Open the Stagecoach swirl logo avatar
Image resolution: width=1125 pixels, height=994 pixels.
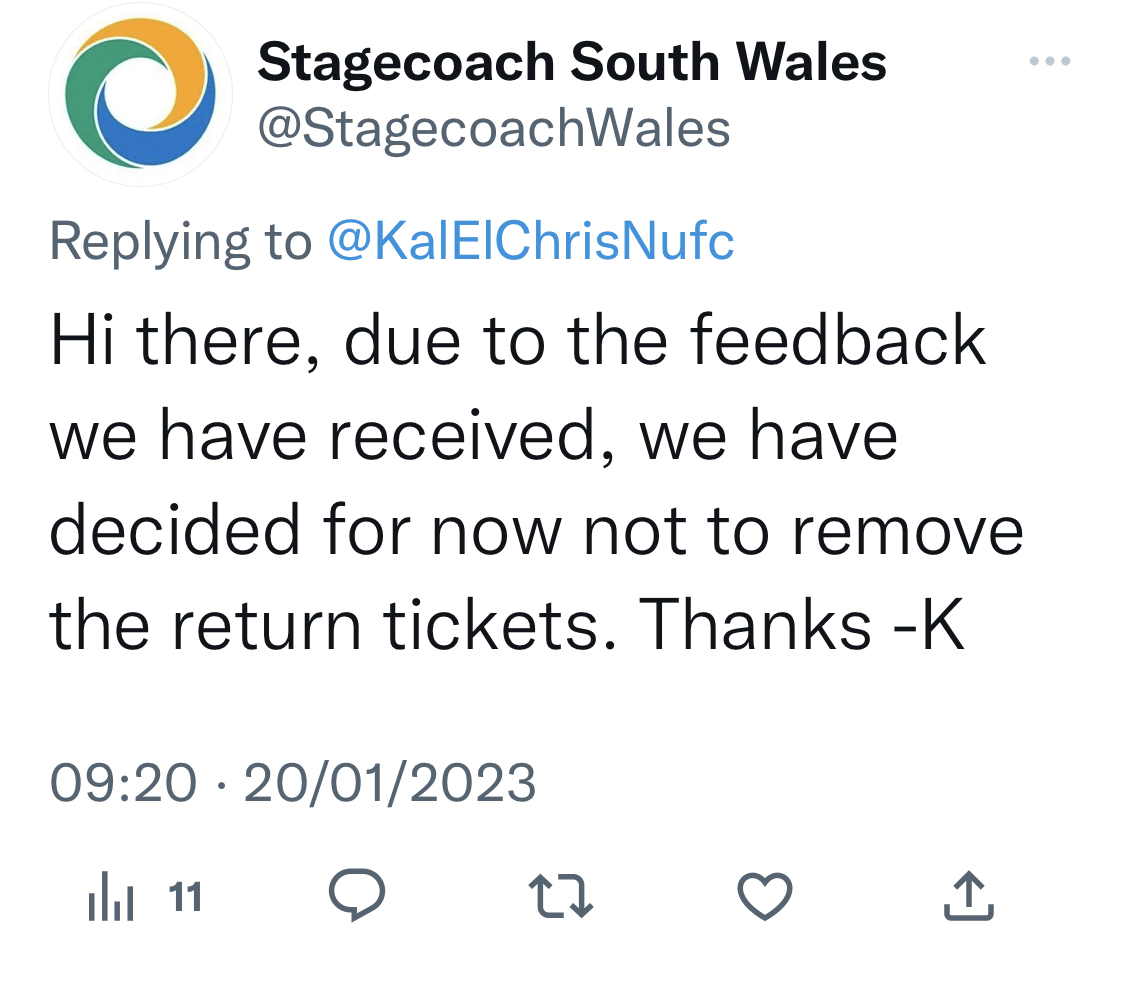(x=140, y=93)
